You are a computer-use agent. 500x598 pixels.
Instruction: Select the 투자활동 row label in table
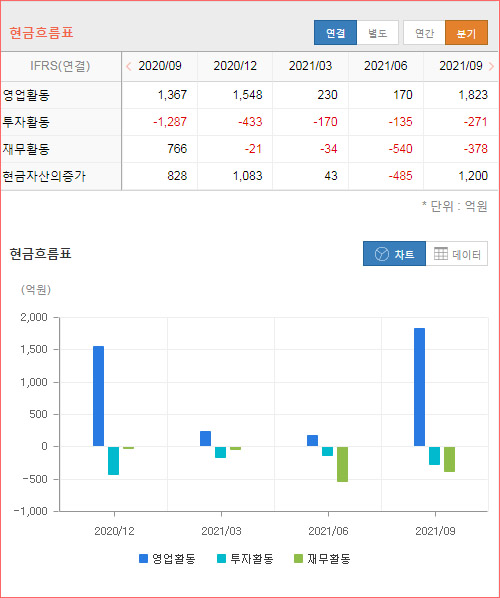tap(26, 122)
